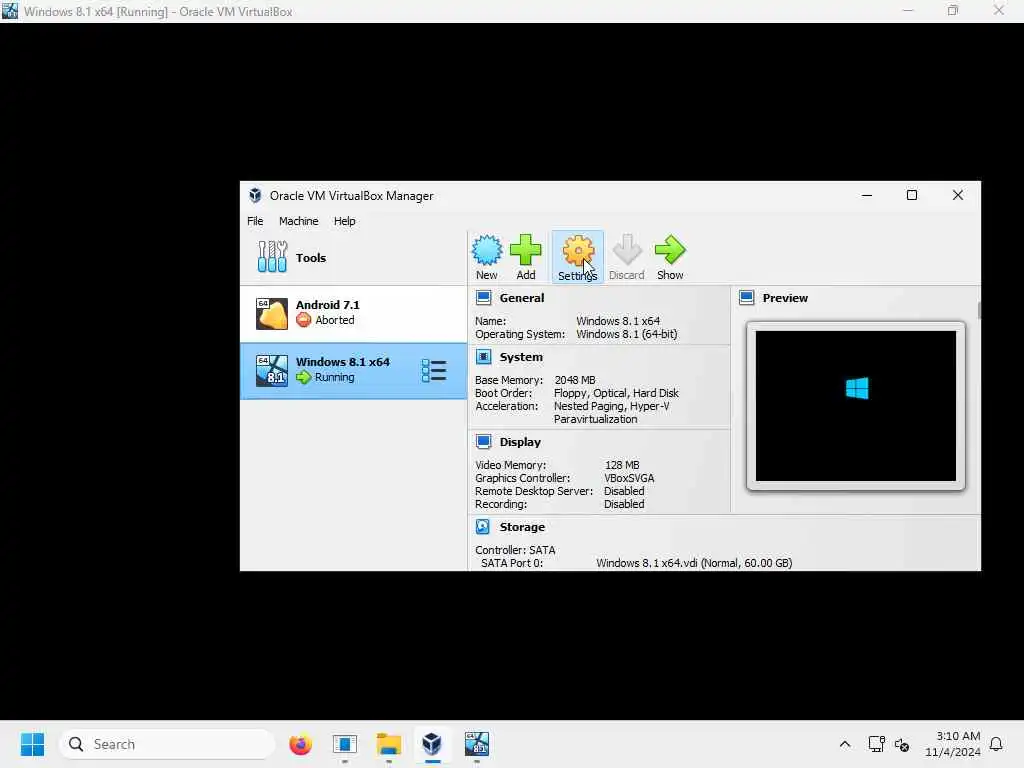
Task: Click the Windows 8.1 x64 machine icon
Action: pyautogui.click(x=272, y=370)
